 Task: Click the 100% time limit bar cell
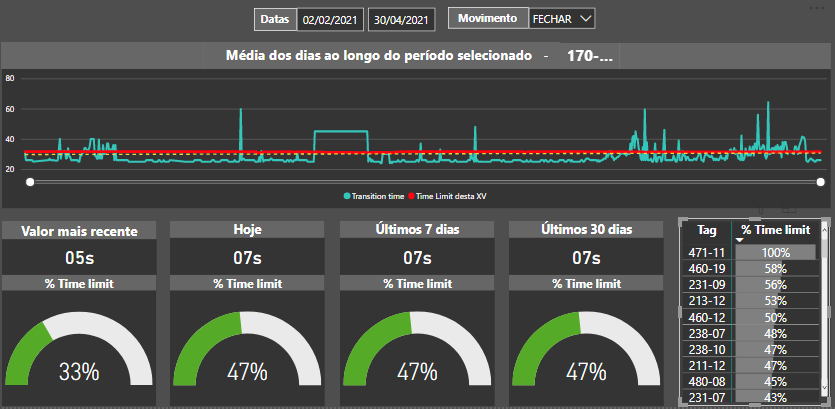point(775,252)
